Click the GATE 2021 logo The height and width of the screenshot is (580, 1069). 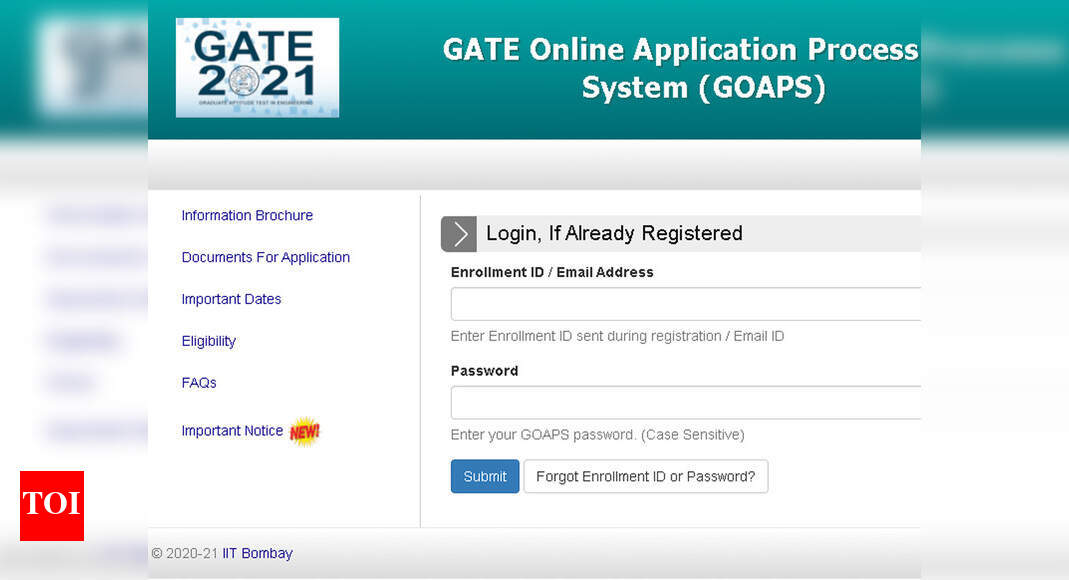(256, 66)
